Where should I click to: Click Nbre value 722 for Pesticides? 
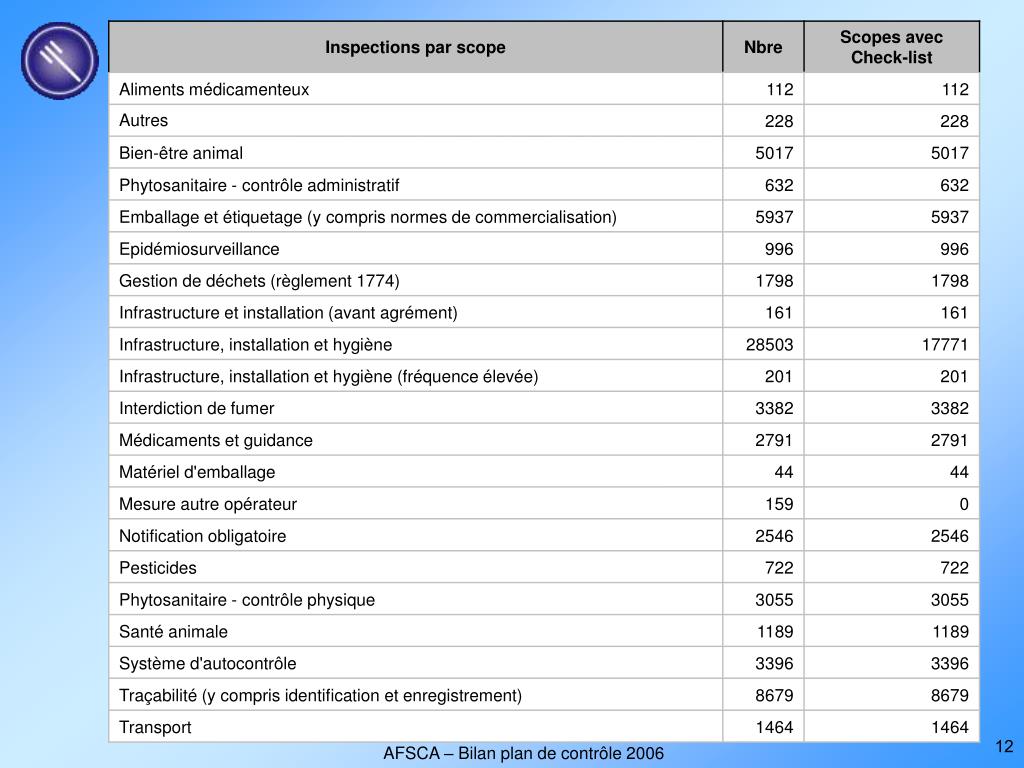[779, 568]
